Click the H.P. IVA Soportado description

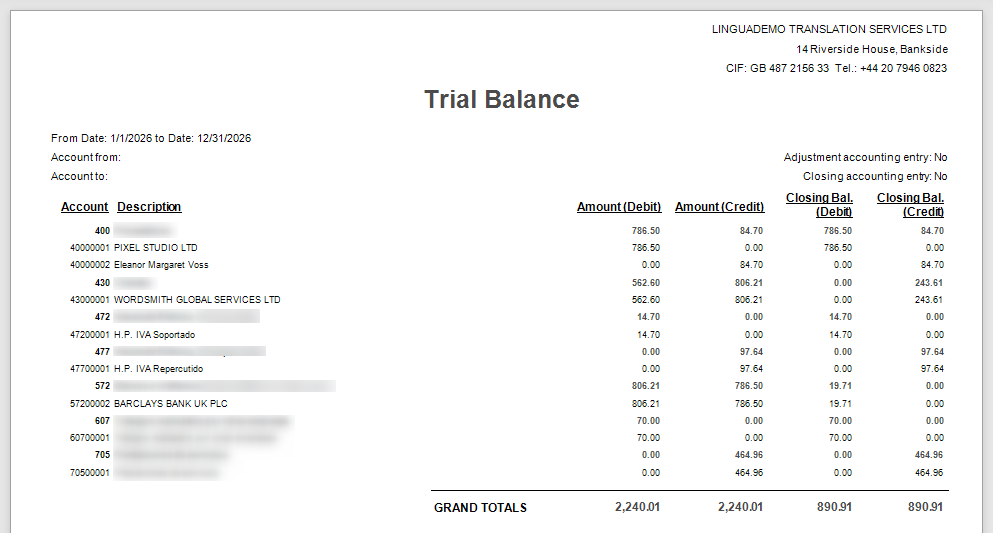pyautogui.click(x=154, y=334)
